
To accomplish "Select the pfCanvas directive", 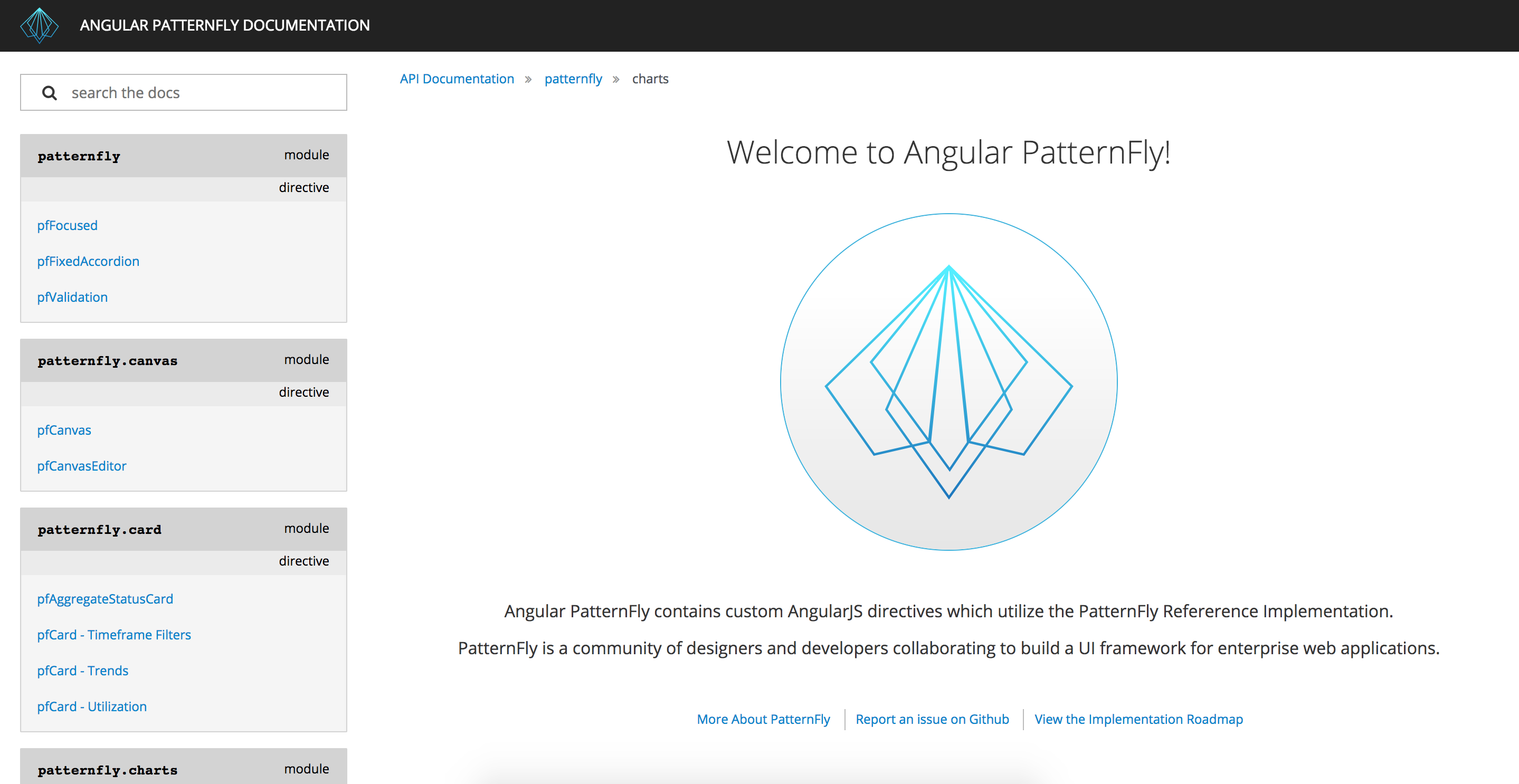I will (64, 431).
